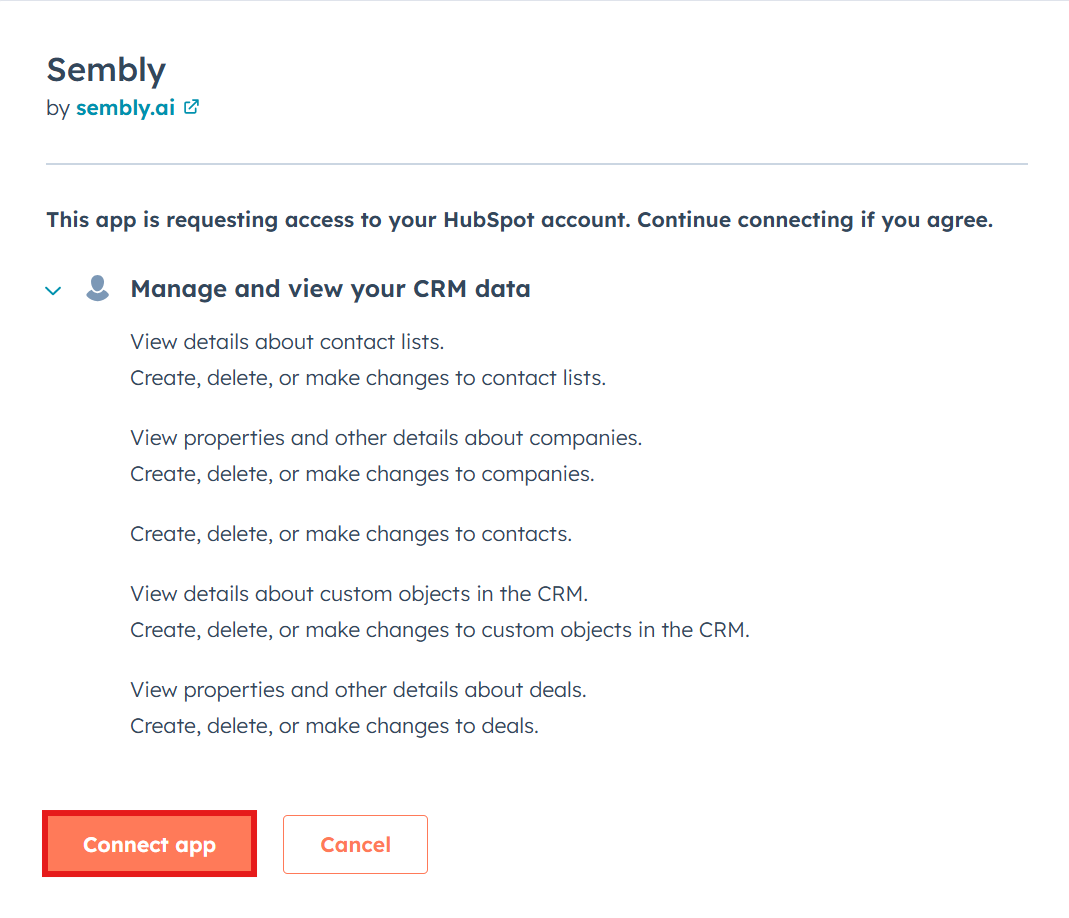This screenshot has height=918, width=1069.
Task: Cancel the app connection request
Action: (x=355, y=845)
